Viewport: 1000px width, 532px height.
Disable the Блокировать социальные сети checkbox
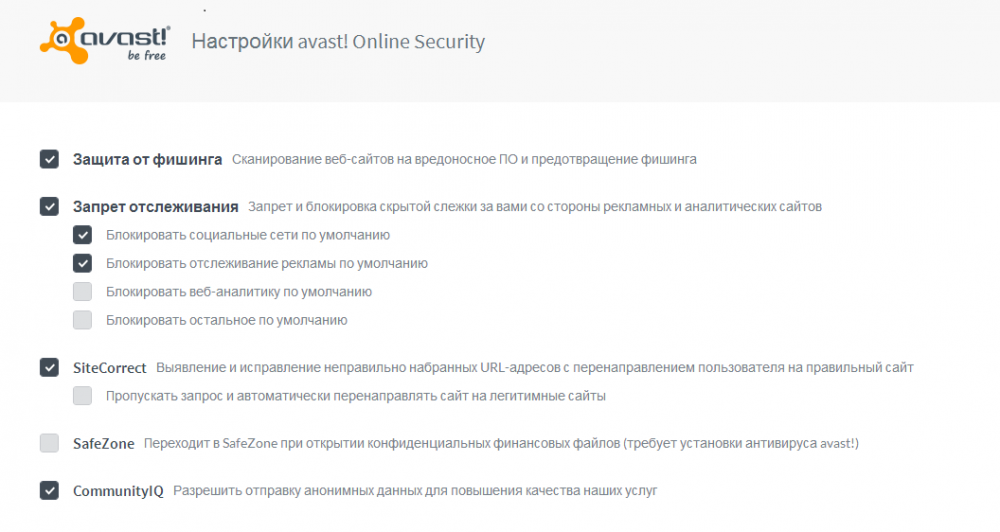click(82, 235)
